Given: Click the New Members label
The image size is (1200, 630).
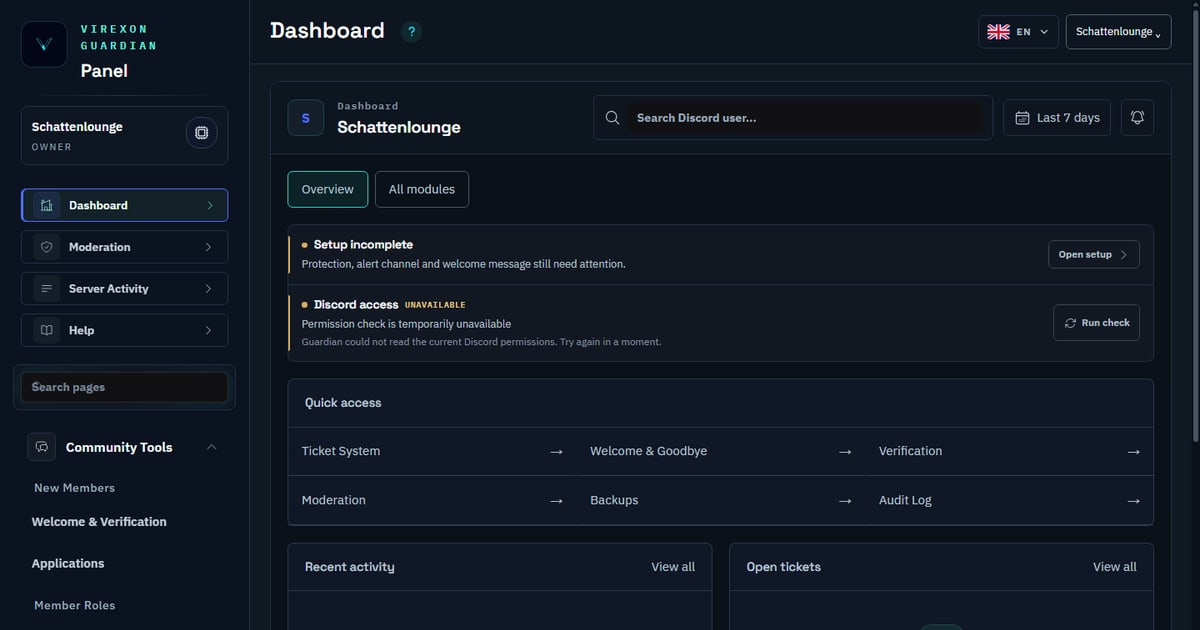Looking at the screenshot, I should 74,488.
